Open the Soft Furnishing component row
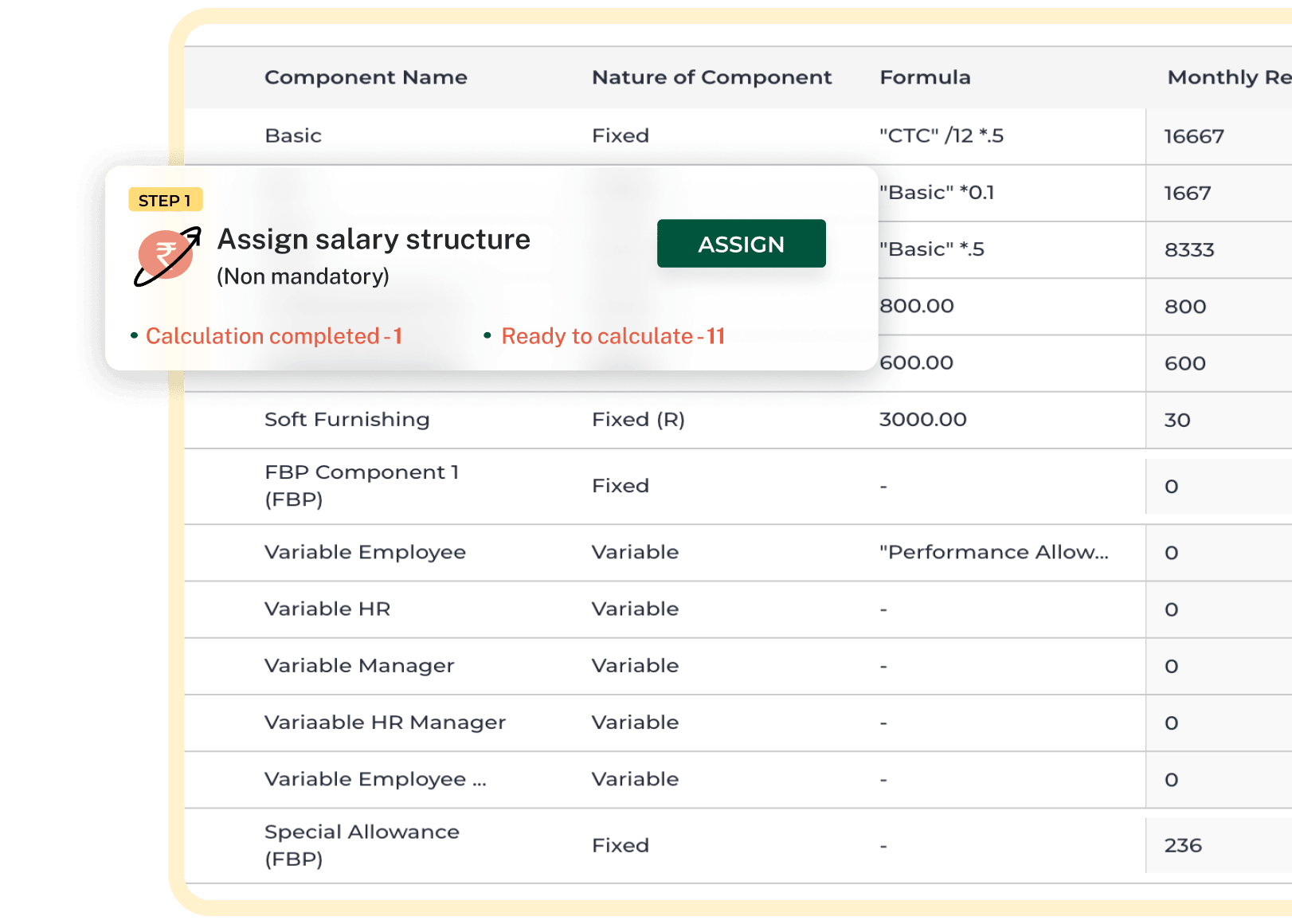1292x924 pixels. 347,420
